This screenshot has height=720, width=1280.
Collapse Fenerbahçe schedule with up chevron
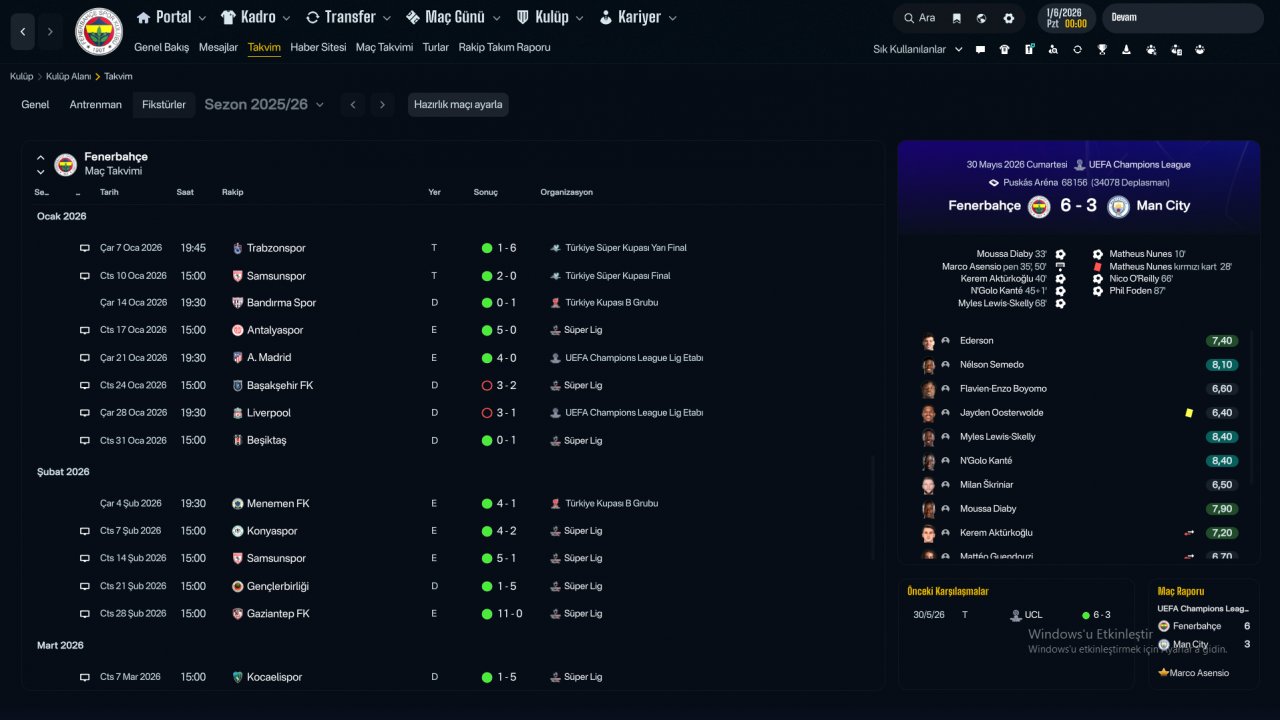click(41, 158)
